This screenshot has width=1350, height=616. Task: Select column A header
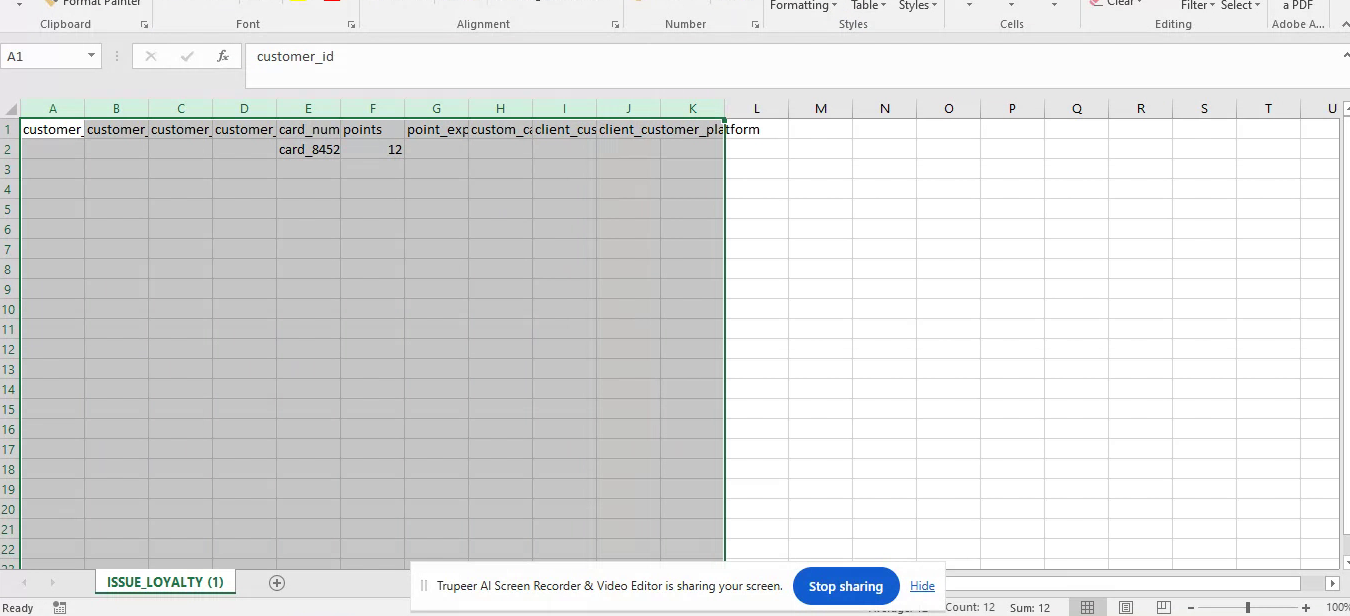tap(53, 109)
